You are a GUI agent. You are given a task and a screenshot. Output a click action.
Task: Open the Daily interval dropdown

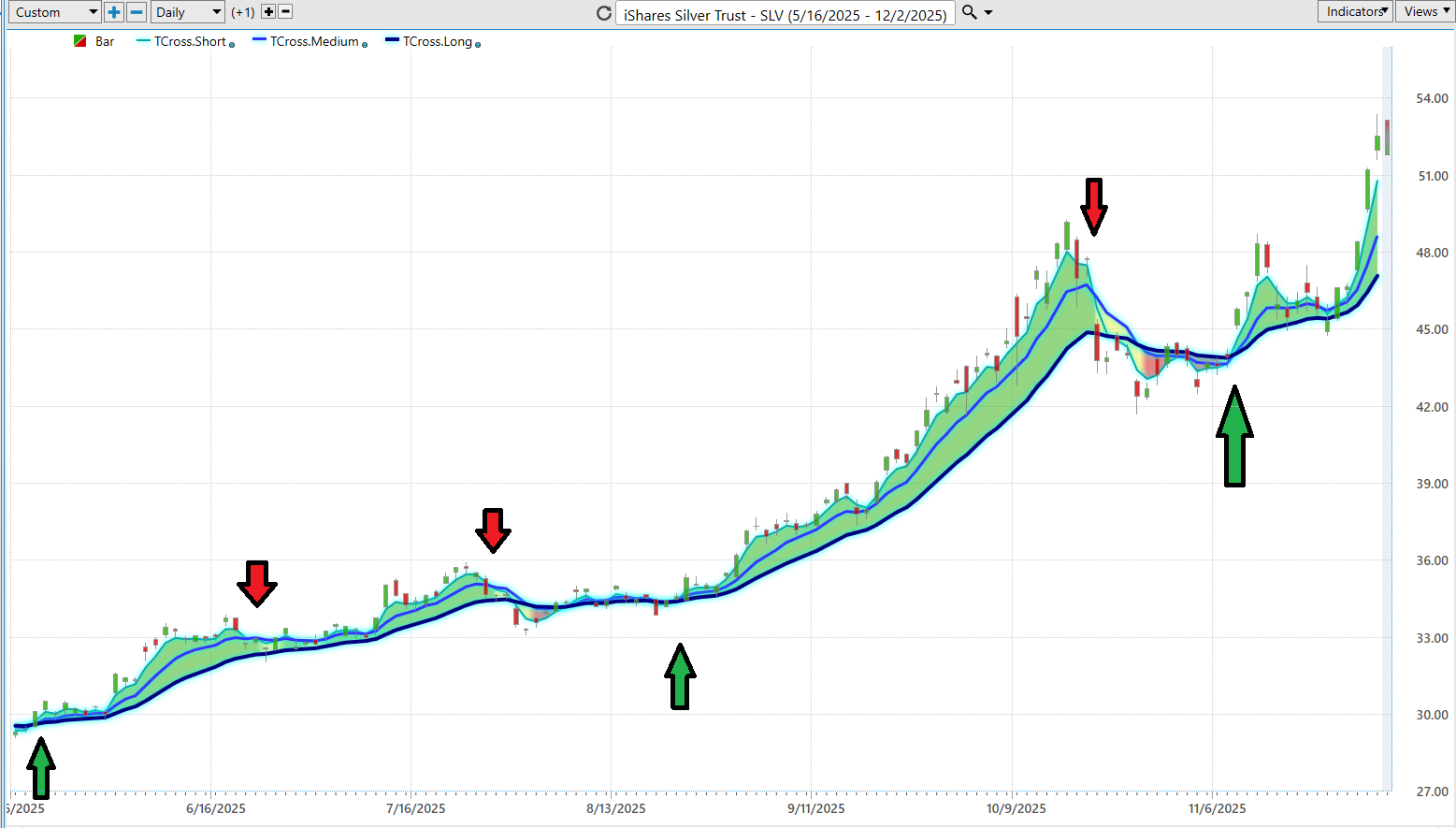(x=188, y=12)
